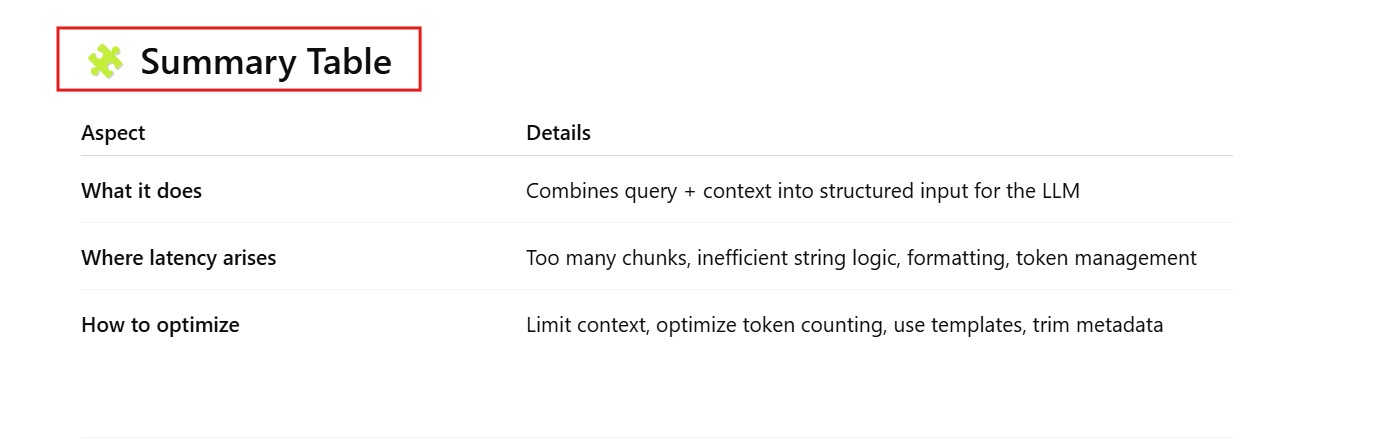Click the plus sign between query and context
This screenshot has height=446, width=1385.
coord(690,191)
